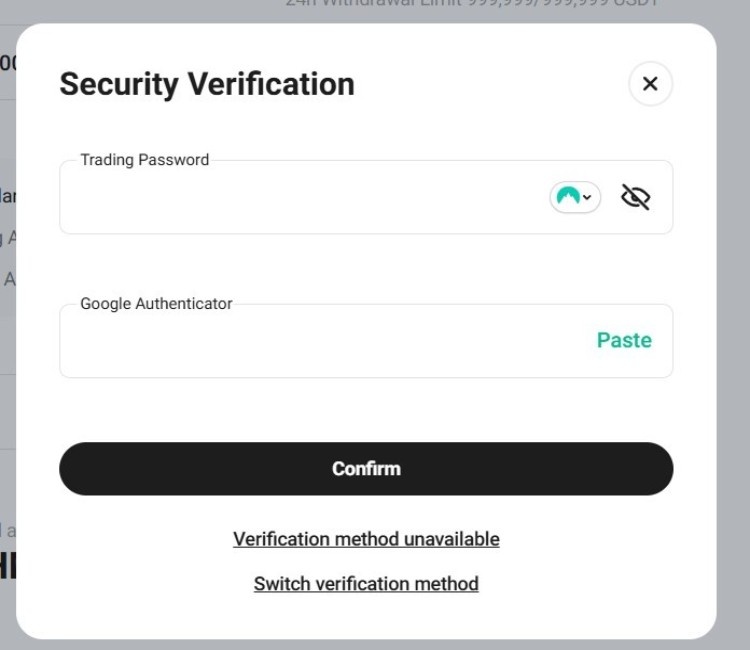
Task: Expand the password manager chevron in Trading Password
Action: (587, 198)
